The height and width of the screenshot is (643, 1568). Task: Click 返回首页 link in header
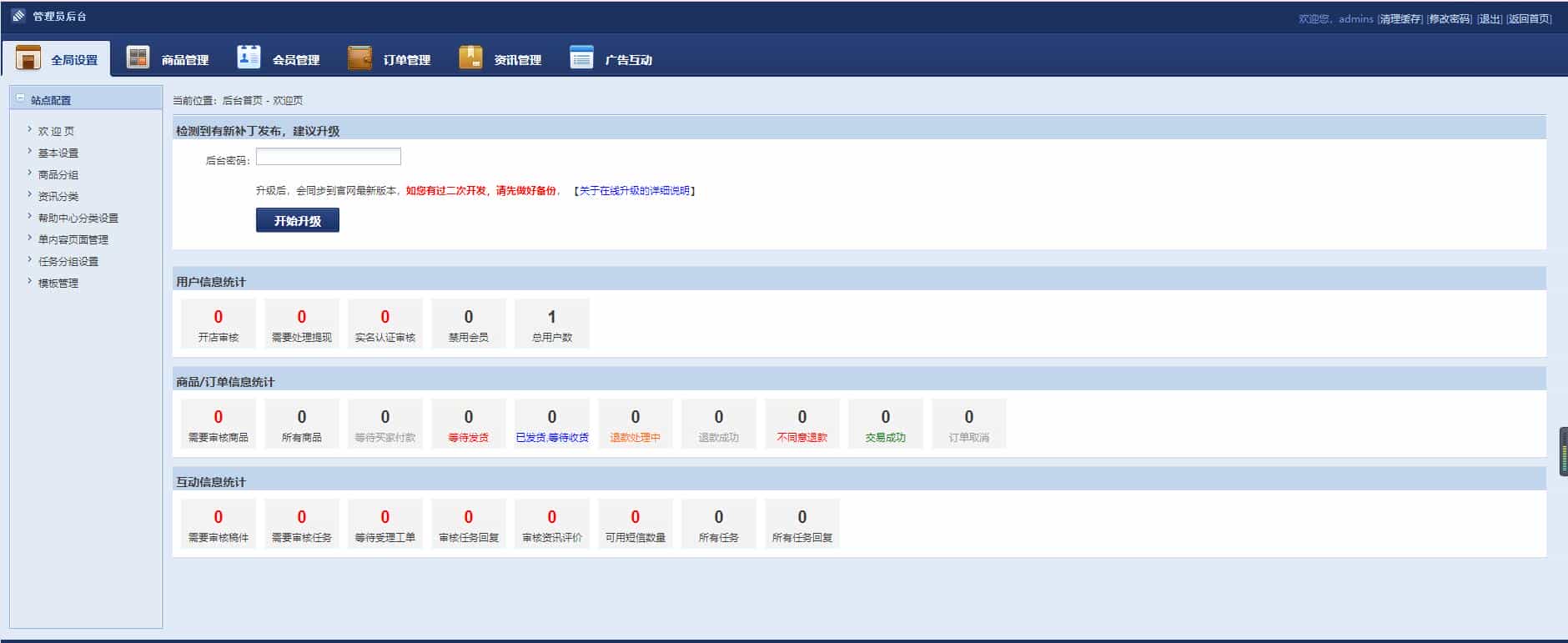1530,19
